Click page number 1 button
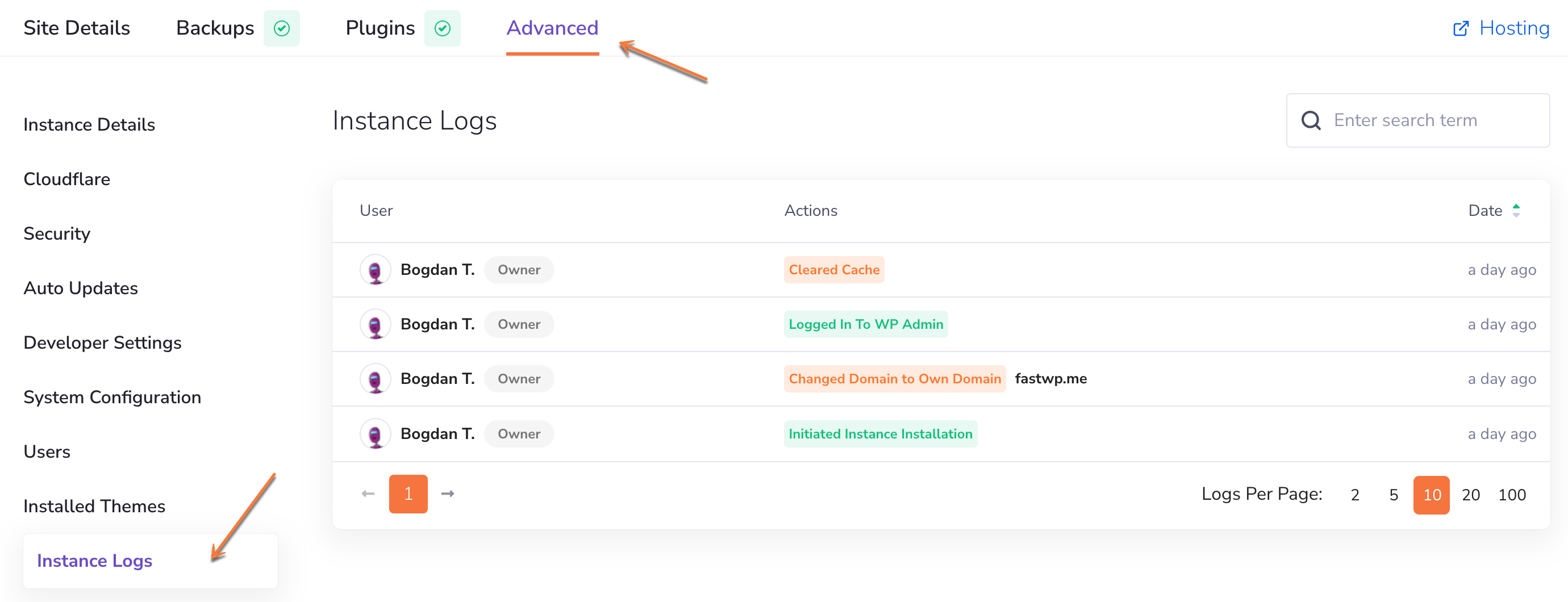The height and width of the screenshot is (602, 1568). coord(408,494)
